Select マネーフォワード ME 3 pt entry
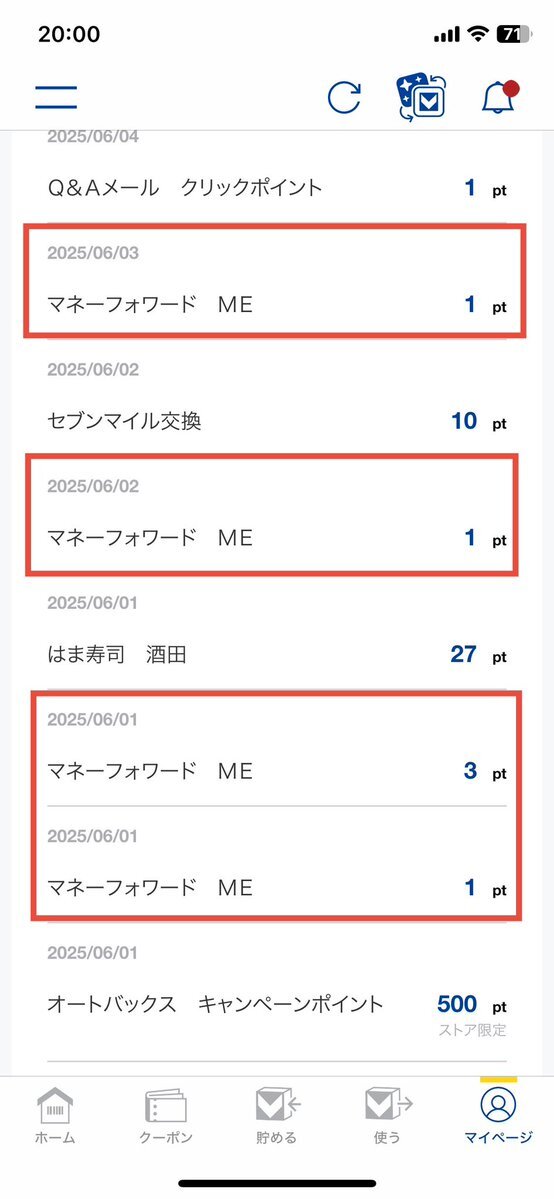Image resolution: width=554 pixels, height=1199 pixels. tap(276, 748)
